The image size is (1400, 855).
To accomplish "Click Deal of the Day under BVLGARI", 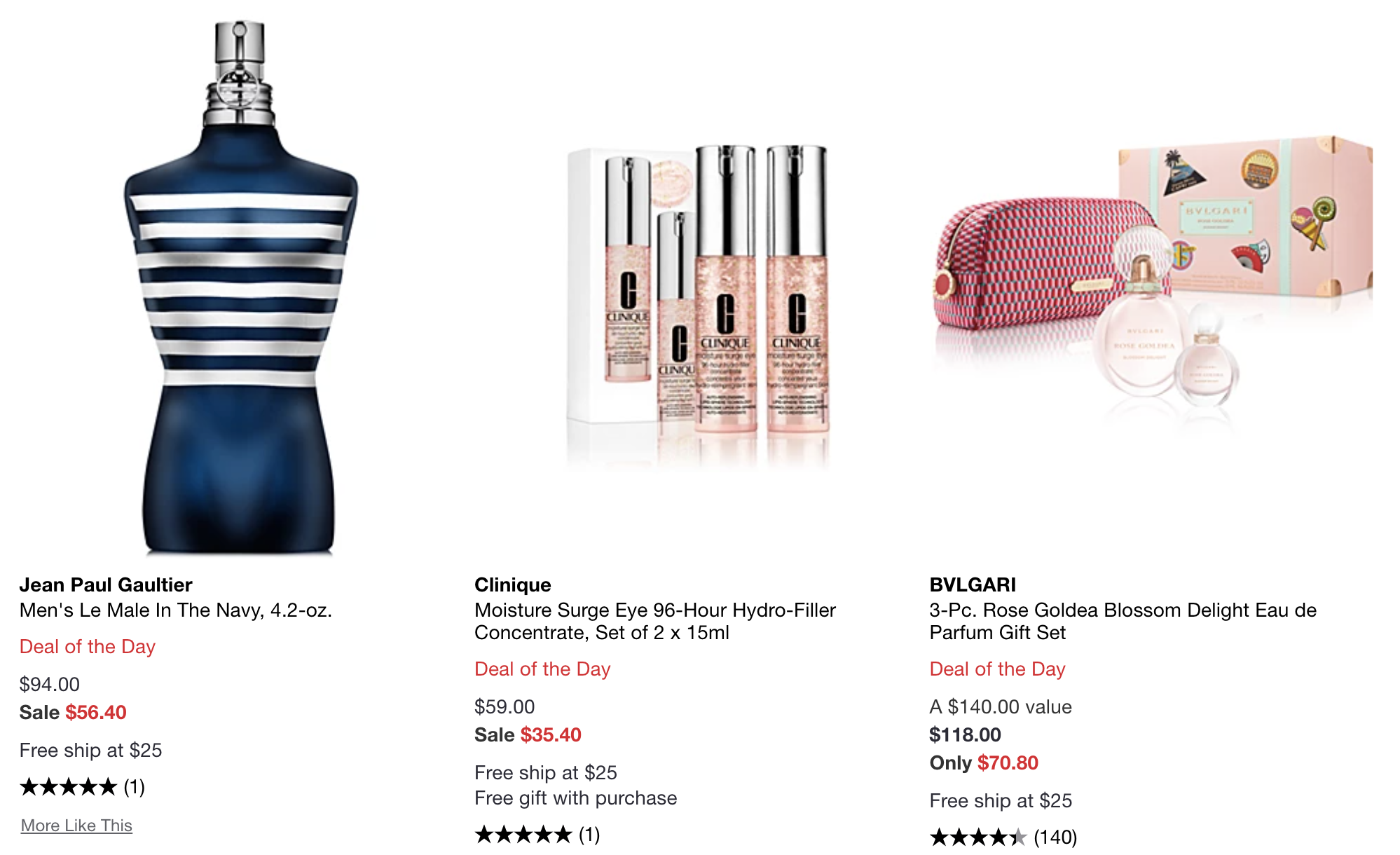I will point(998,669).
